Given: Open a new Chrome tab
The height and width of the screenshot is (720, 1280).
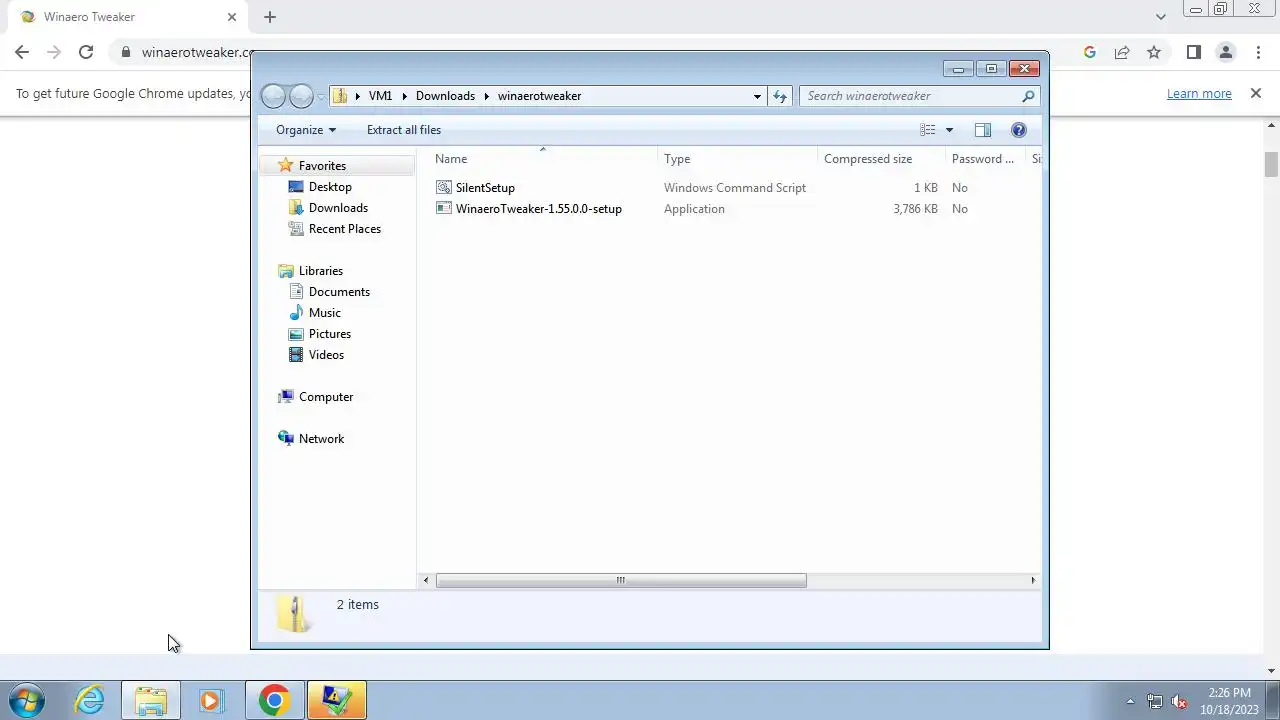Looking at the screenshot, I should point(270,17).
